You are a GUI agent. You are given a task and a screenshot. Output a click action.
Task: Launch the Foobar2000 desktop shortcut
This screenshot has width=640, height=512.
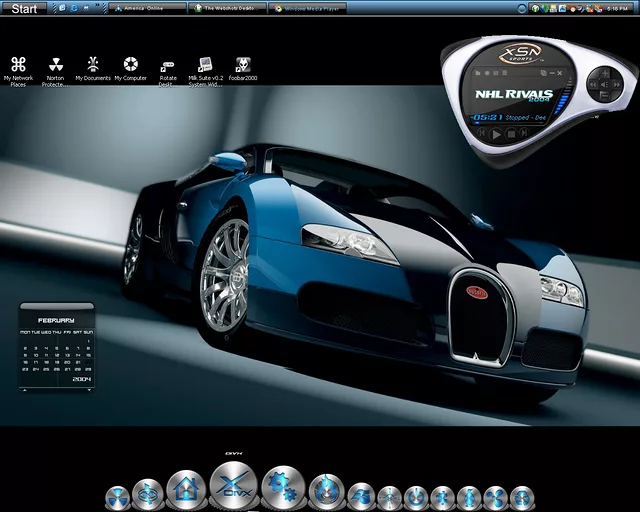242,66
